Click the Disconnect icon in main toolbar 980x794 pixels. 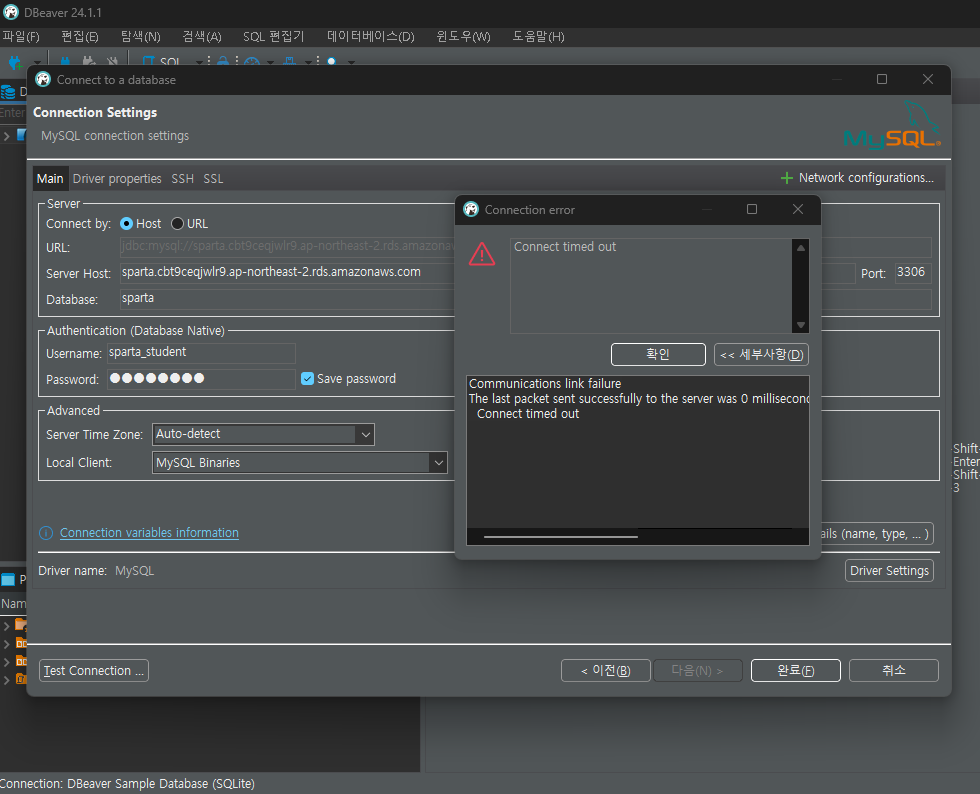(x=112, y=61)
